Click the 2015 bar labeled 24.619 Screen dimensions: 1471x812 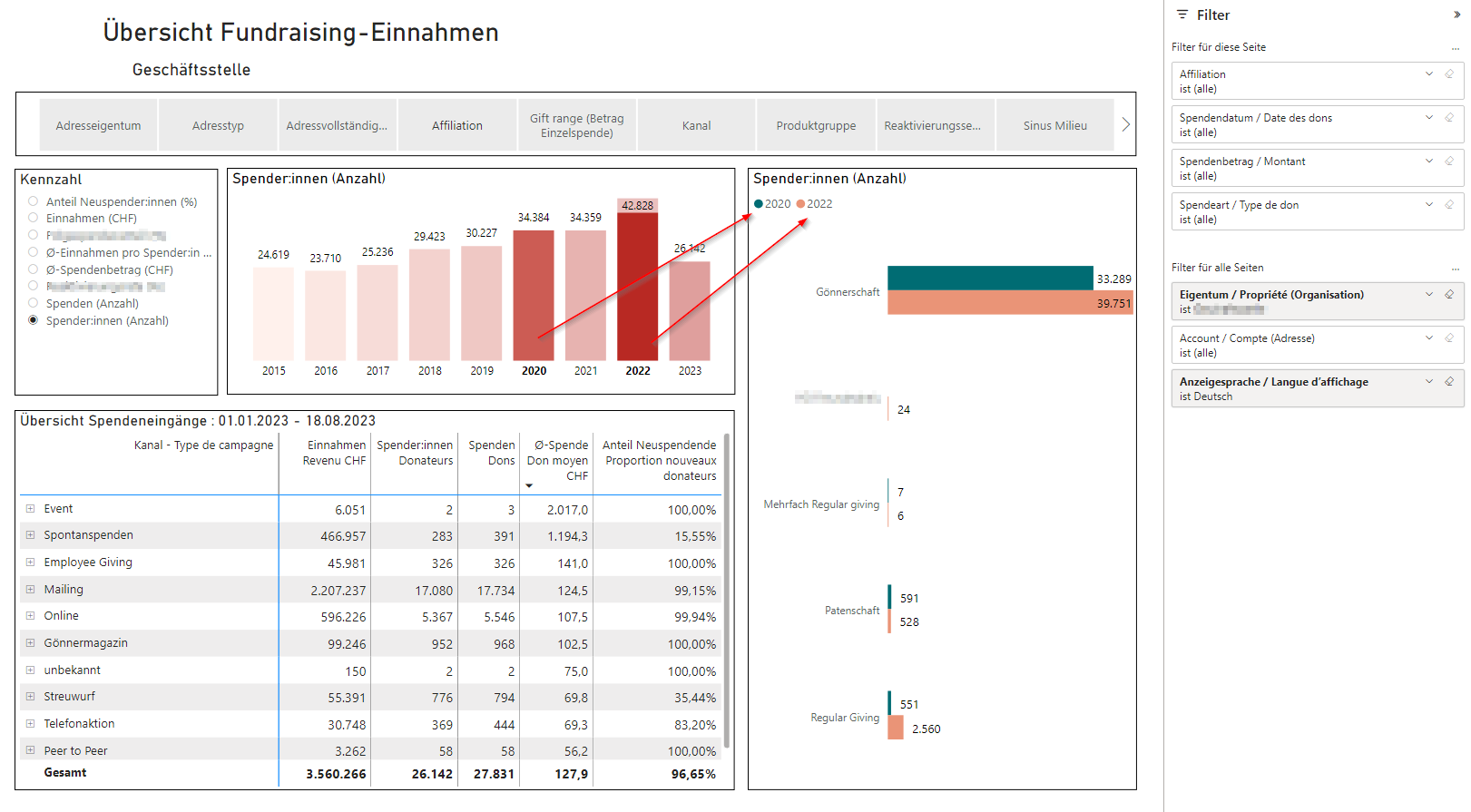click(273, 314)
